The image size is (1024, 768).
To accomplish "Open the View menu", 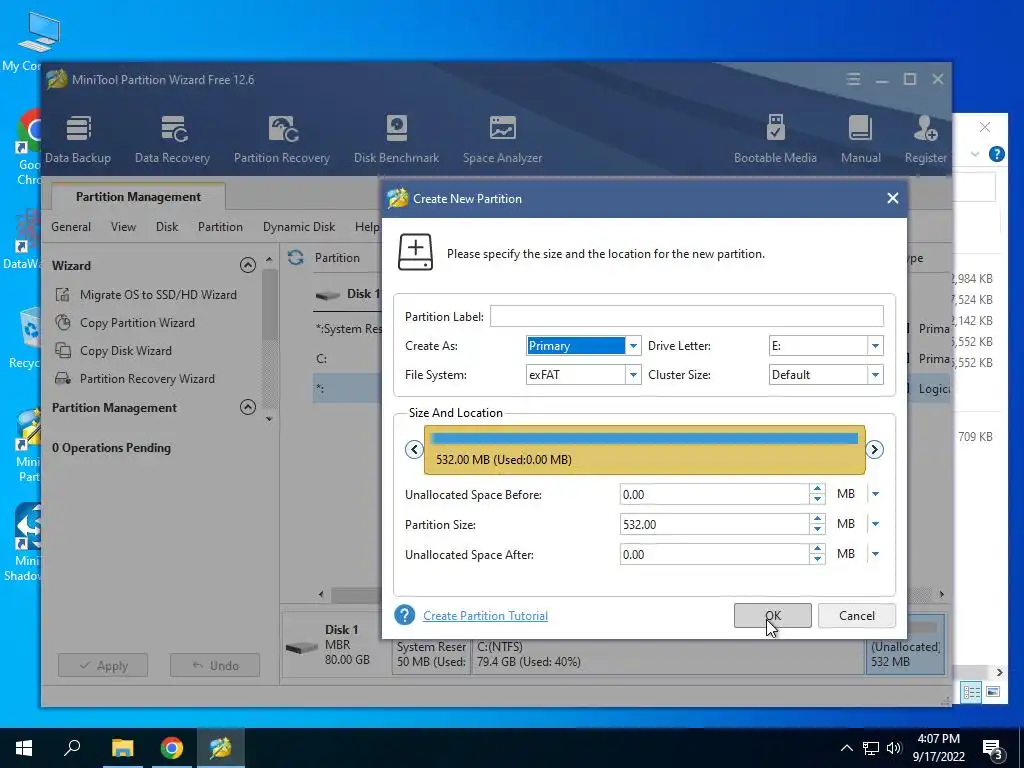I will coord(123,227).
